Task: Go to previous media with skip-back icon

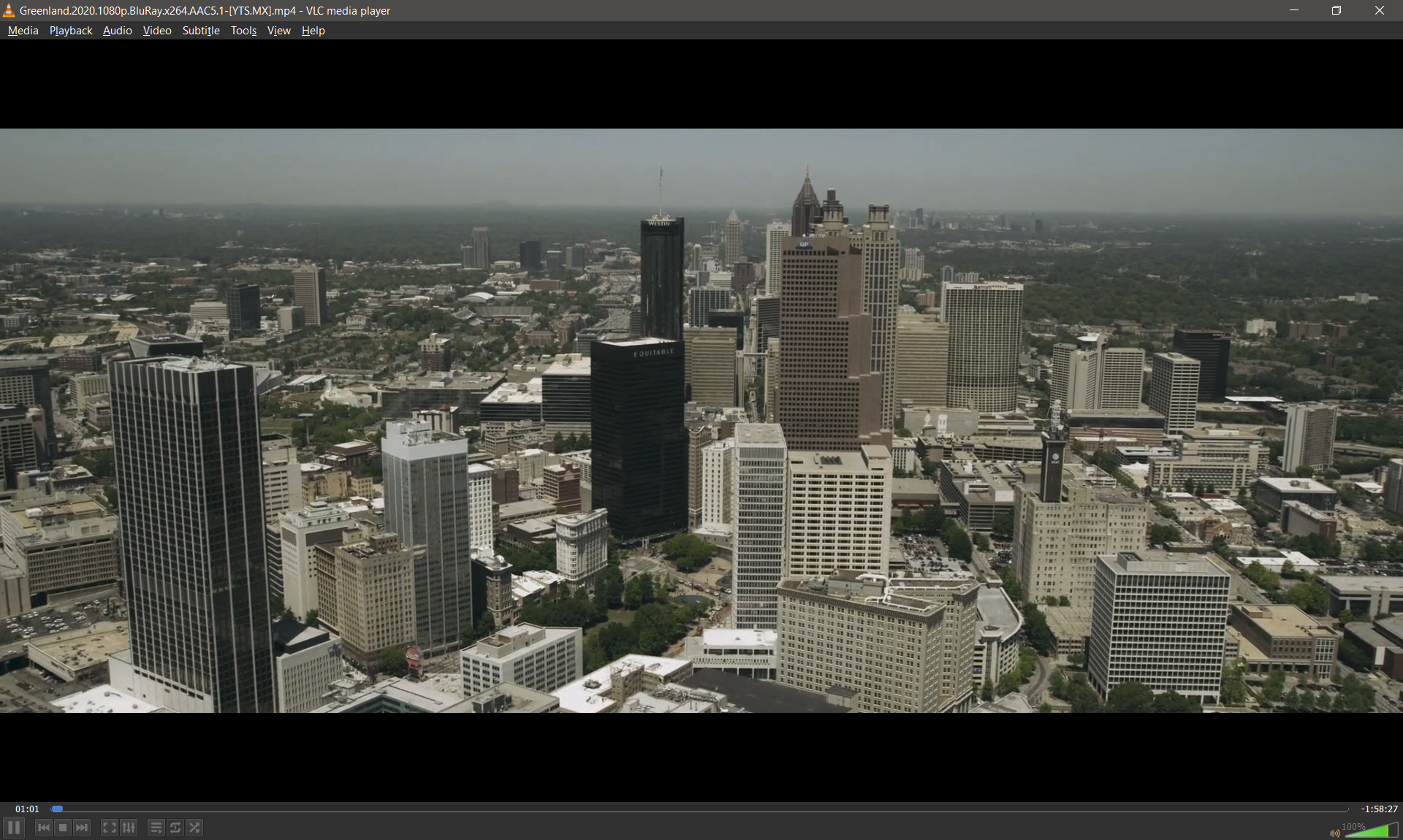Action: [x=44, y=828]
